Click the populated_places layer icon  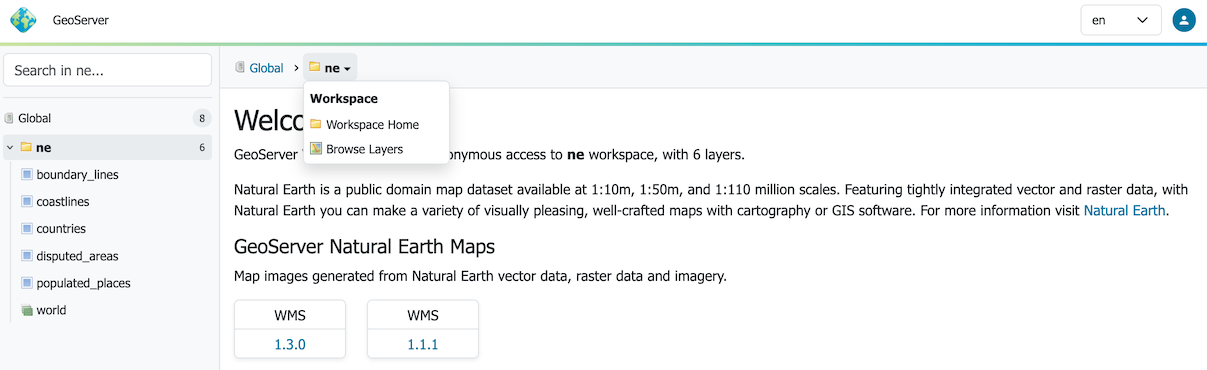click(x=27, y=282)
